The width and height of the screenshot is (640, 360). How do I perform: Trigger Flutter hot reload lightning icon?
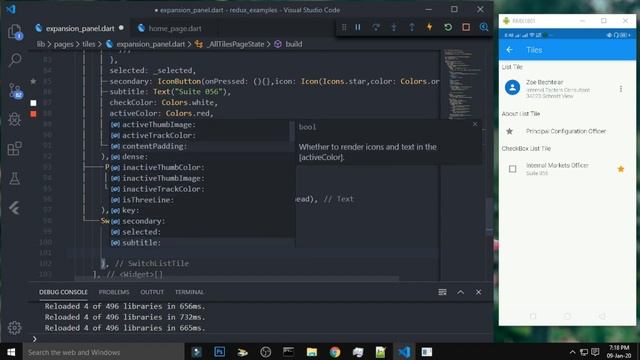[430, 27]
